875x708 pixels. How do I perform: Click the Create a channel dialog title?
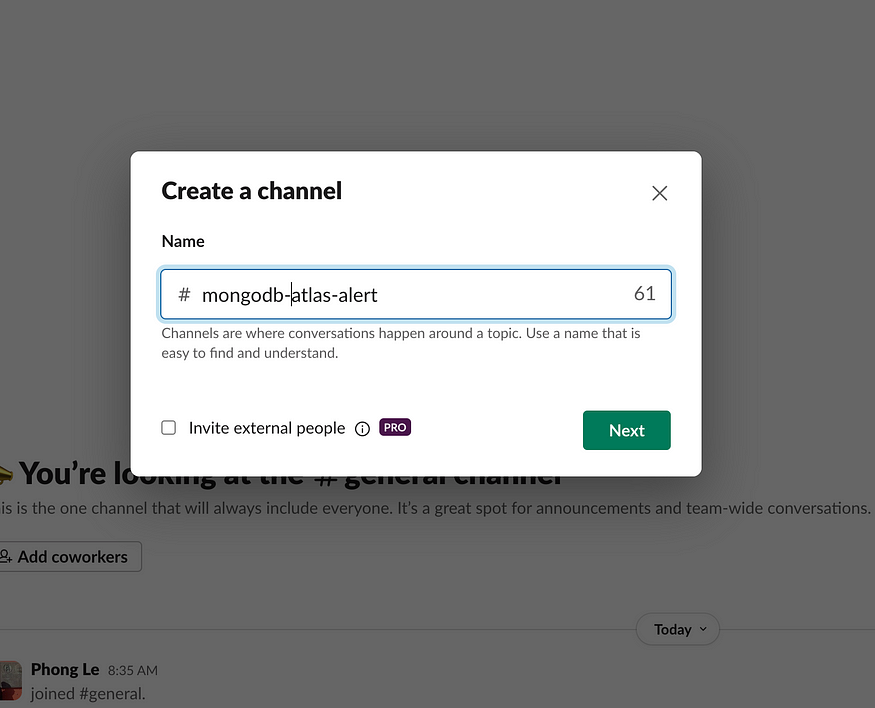(252, 191)
